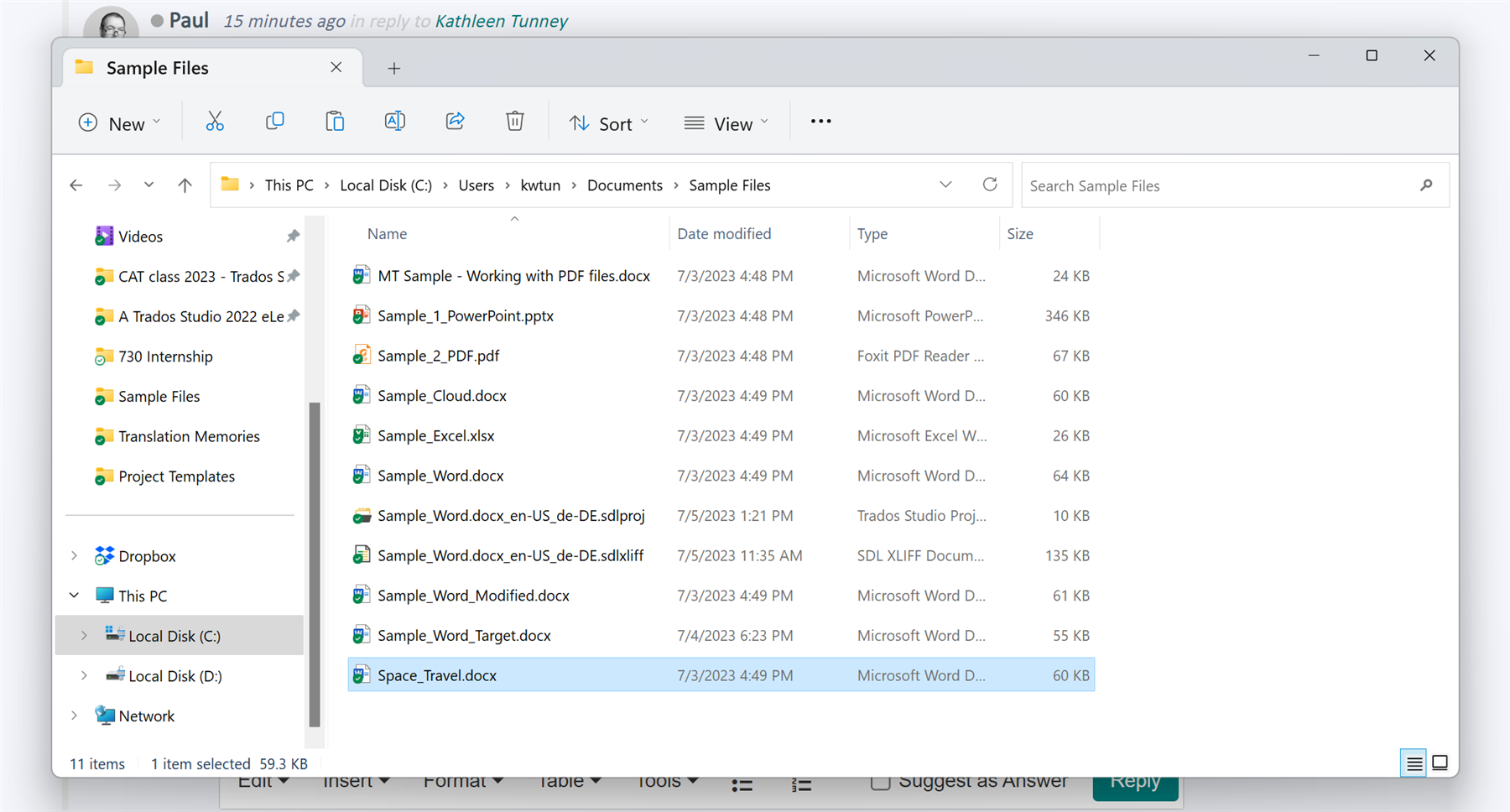The image size is (1510, 812).
Task: Click the Copy icon in toolbar
Action: tap(274, 122)
